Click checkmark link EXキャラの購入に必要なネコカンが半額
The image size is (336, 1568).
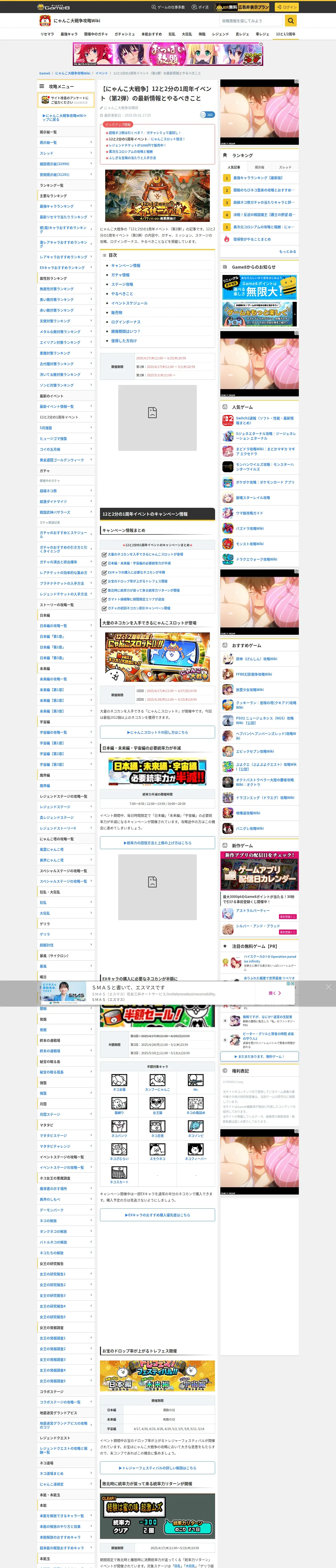pyautogui.click(x=137, y=572)
